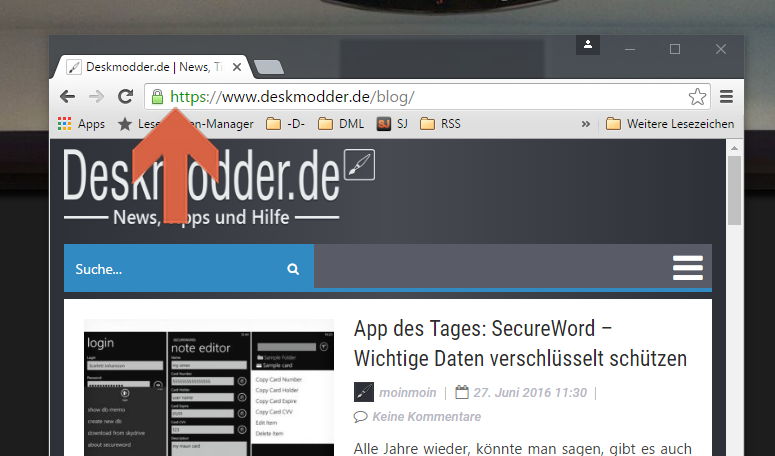Open the Chrome hamburger menu
This screenshot has width=775, height=456.
click(726, 96)
